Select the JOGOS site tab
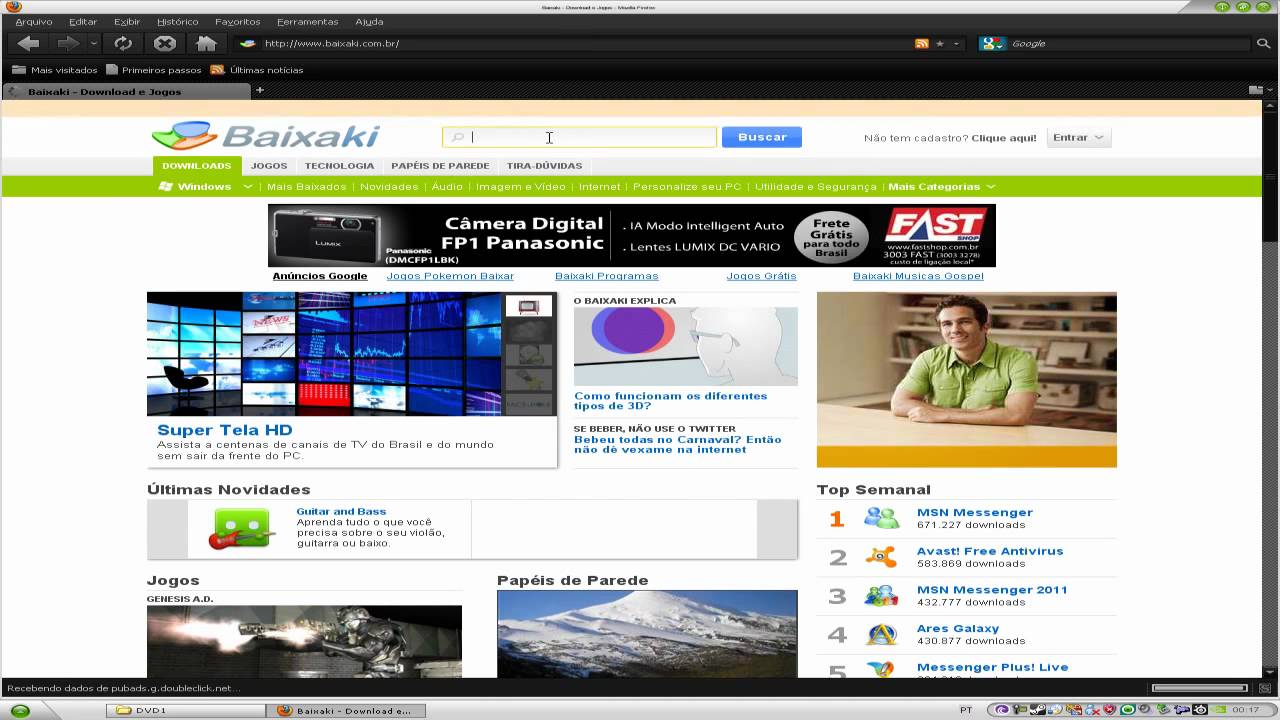This screenshot has height=720, width=1280. pos(269,166)
